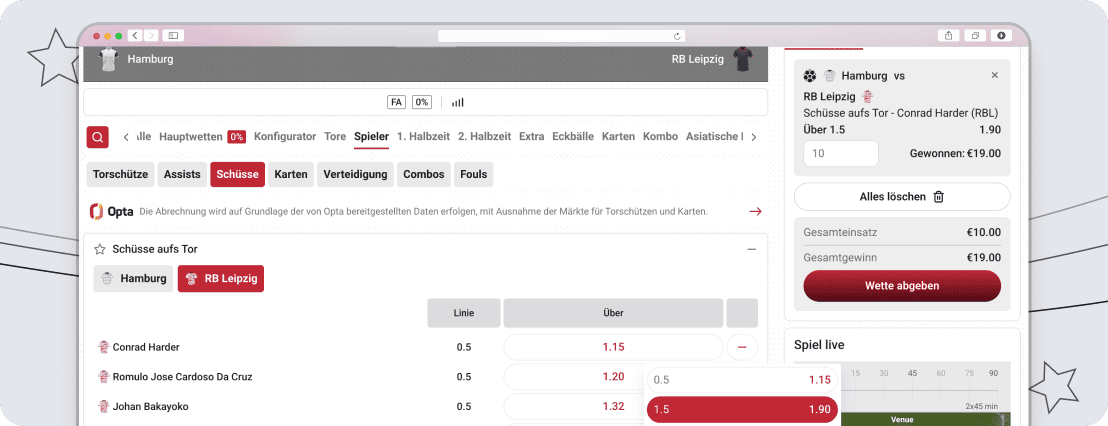Reload the page
This screenshot has height=426, width=1108.
(x=677, y=35)
